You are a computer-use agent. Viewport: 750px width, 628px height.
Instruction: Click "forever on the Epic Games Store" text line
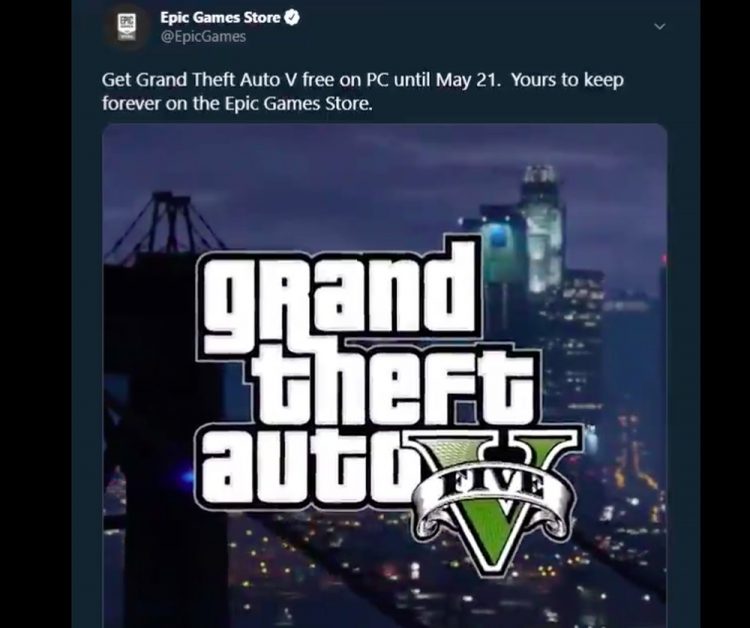(237, 103)
